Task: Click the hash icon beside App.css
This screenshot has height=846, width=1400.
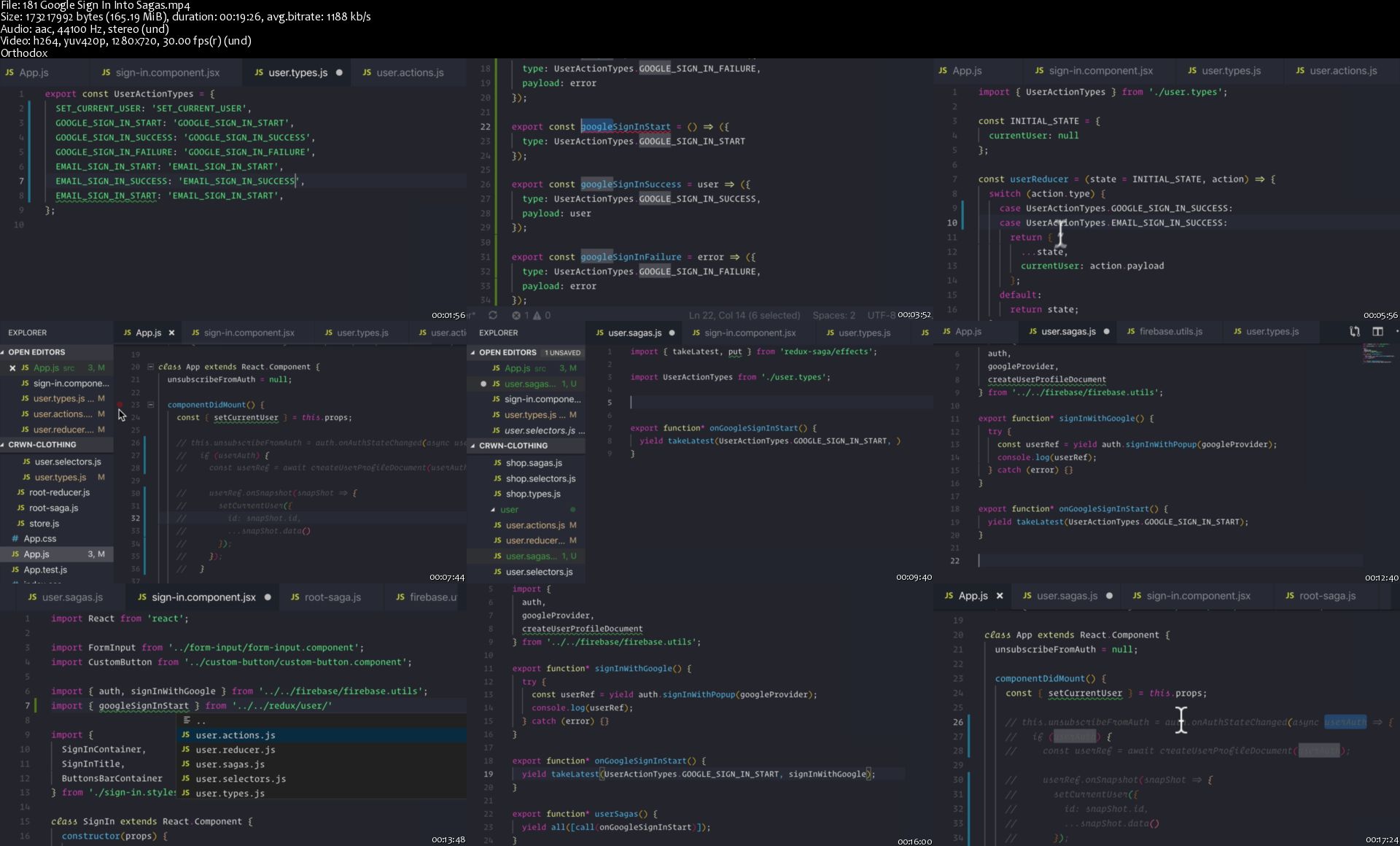Action: point(15,539)
